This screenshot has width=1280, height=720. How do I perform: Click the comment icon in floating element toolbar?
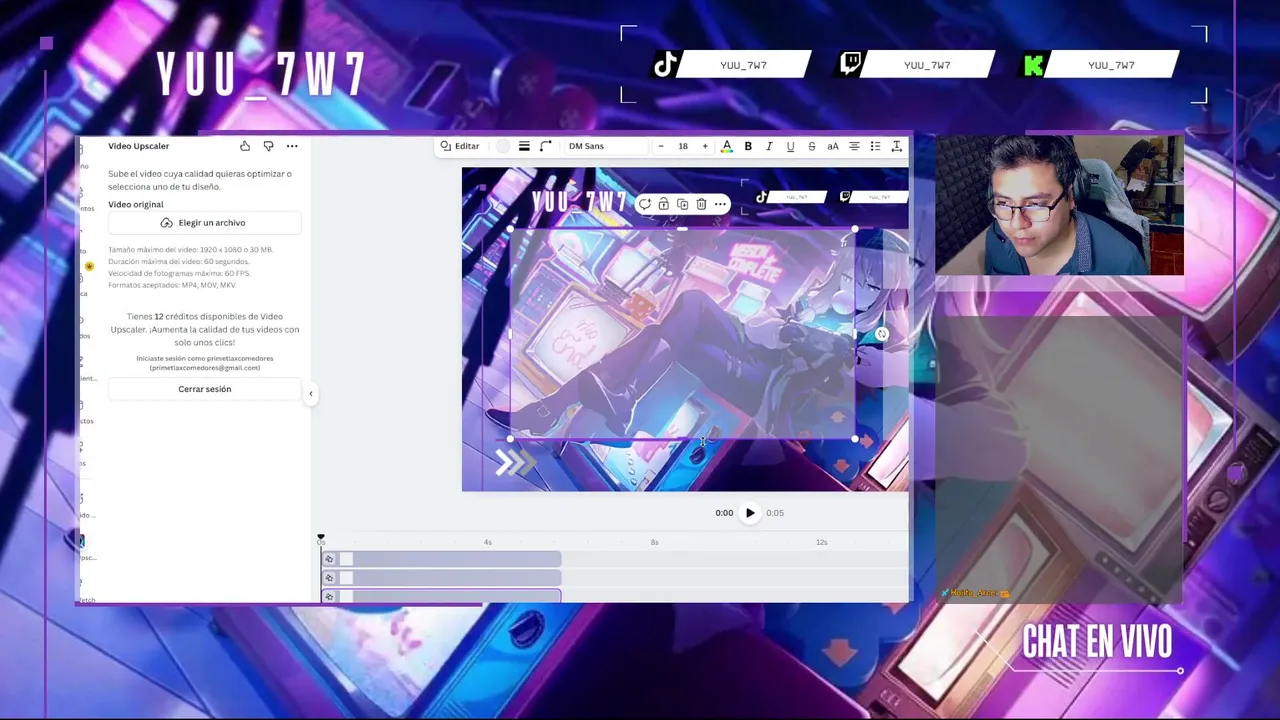645,204
